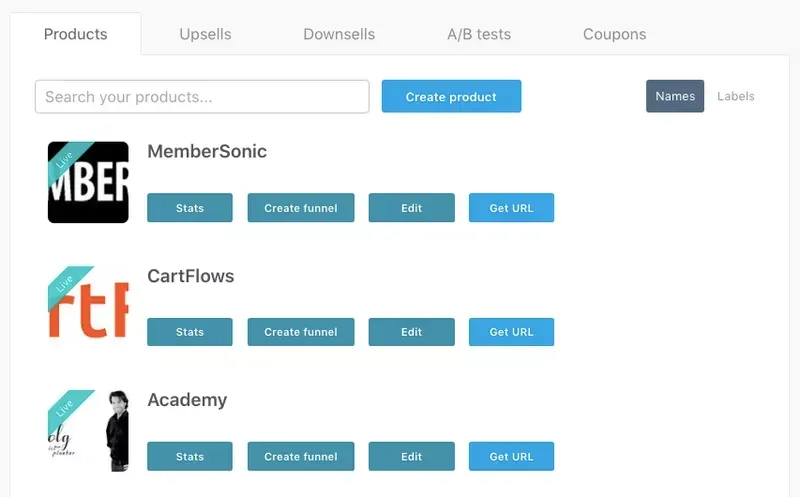800x497 pixels.
Task: Open the MemberSonic product thumbnail
Action: pos(88,182)
